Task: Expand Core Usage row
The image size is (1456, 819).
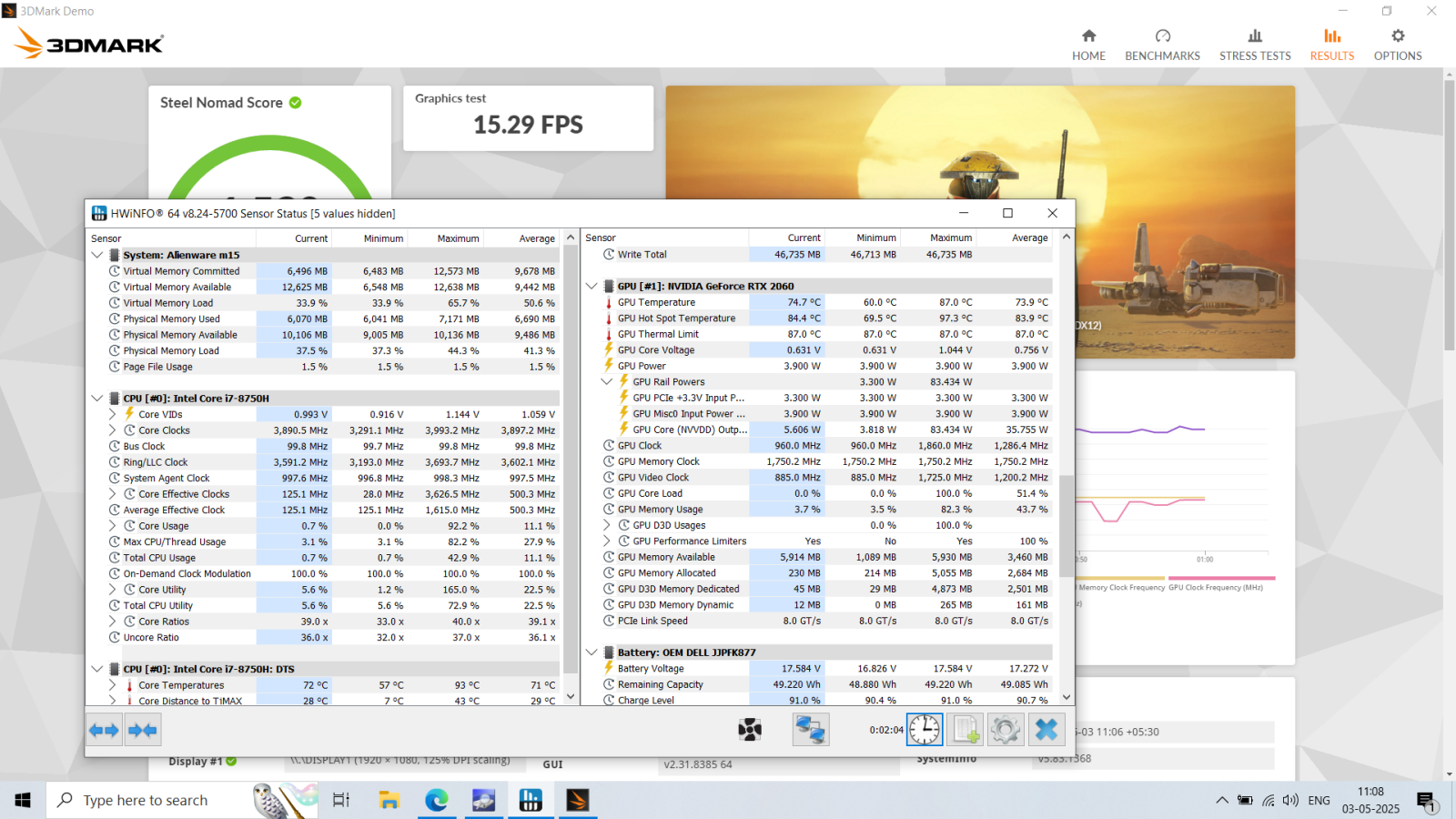Action: 112,526
